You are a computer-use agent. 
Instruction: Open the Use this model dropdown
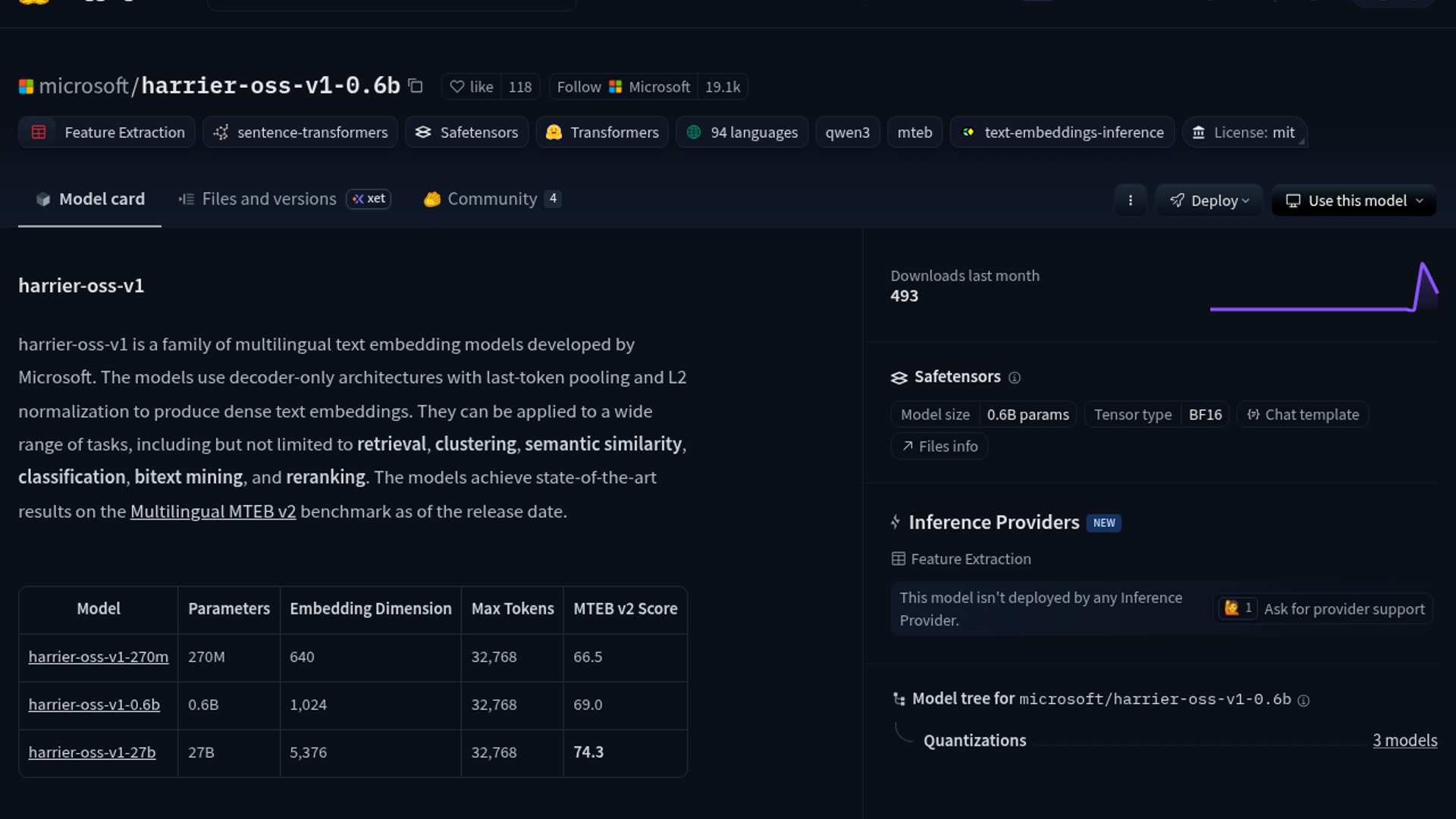click(1354, 200)
